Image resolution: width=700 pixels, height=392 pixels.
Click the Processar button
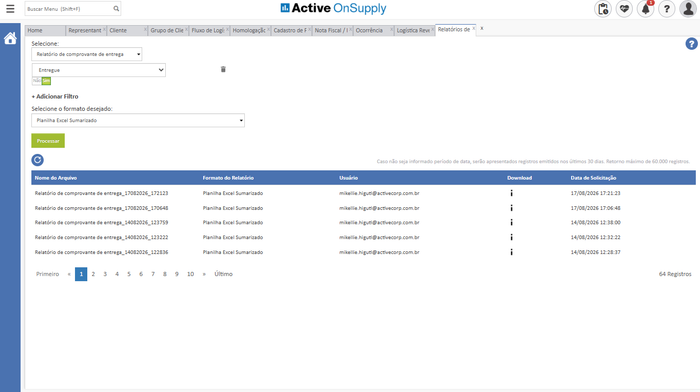(48, 141)
